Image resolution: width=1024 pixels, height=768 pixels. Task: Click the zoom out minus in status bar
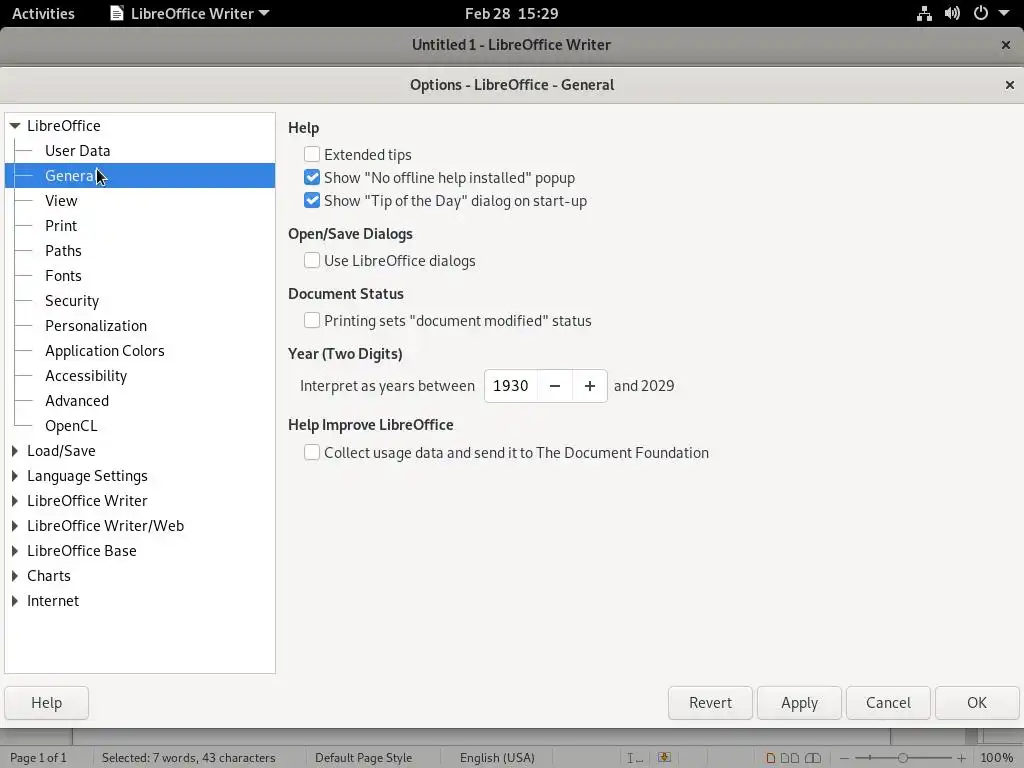[x=844, y=758]
